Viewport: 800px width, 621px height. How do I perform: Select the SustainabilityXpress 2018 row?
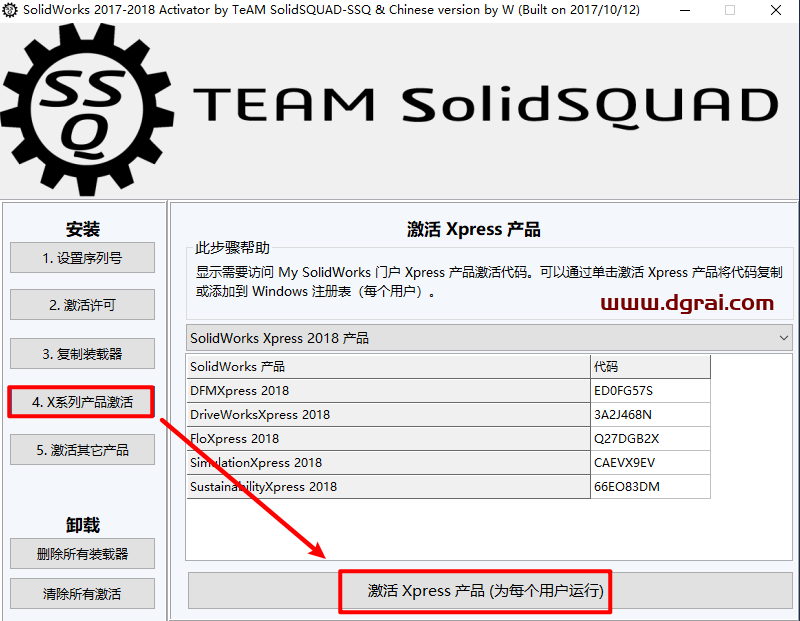[448, 487]
